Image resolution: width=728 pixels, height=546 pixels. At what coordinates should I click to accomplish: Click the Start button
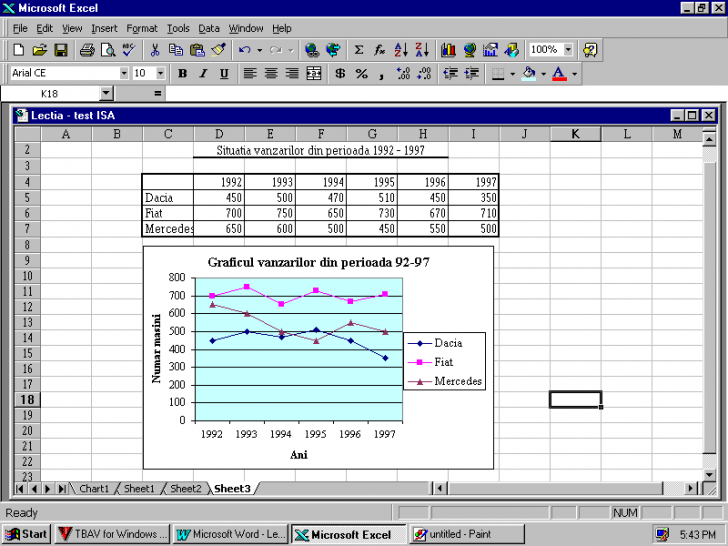(26, 534)
